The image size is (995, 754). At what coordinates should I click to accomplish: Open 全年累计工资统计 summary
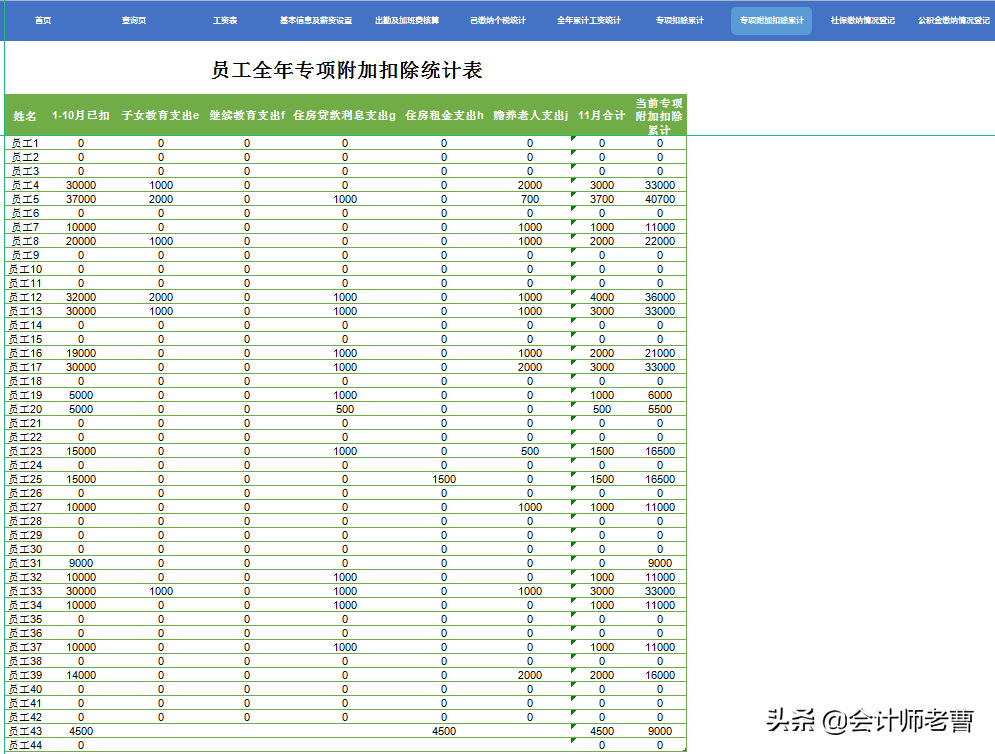[x=588, y=18]
